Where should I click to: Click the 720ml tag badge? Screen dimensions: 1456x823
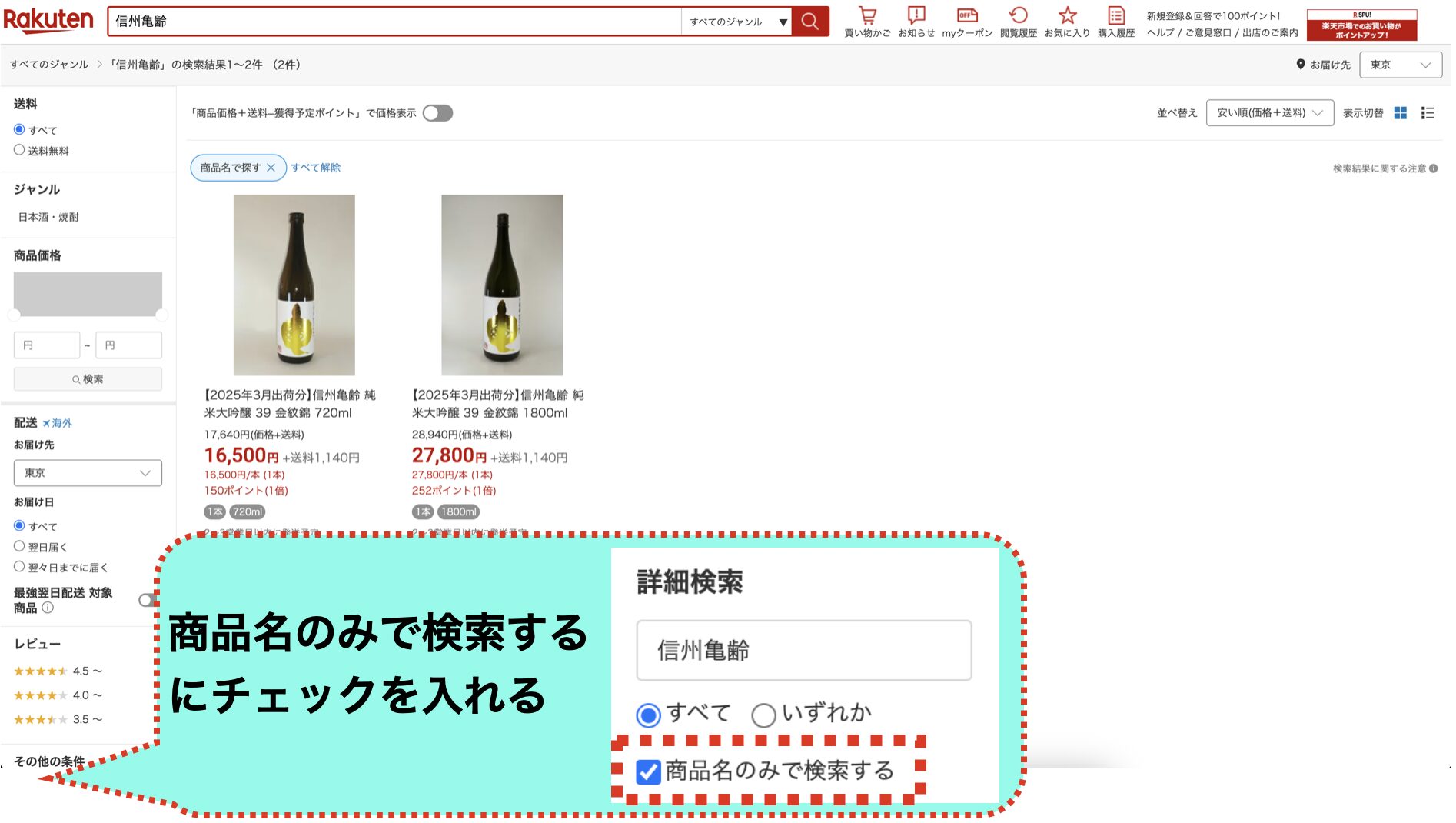pos(248,511)
